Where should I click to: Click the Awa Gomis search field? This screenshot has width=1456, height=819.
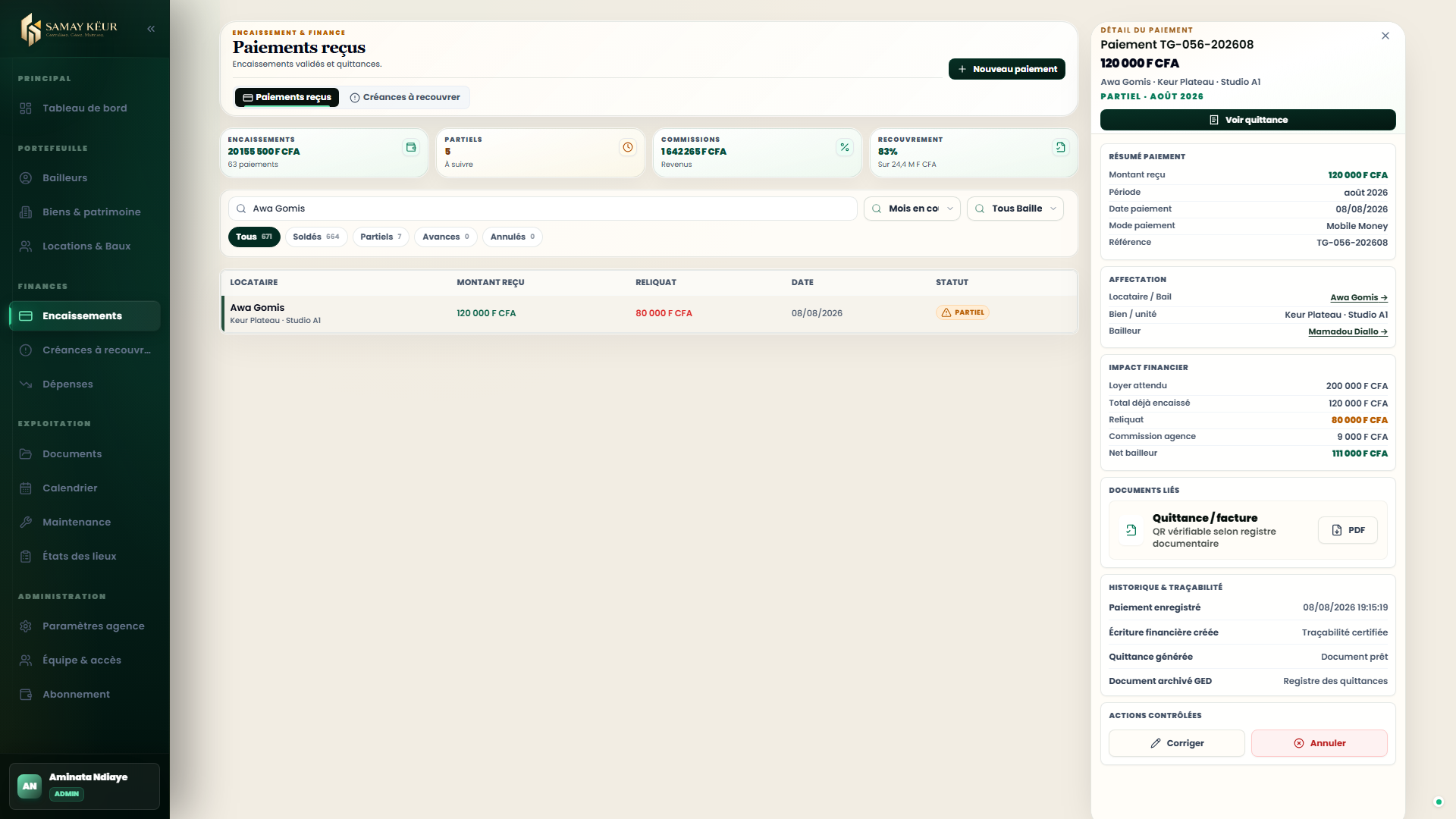543,209
